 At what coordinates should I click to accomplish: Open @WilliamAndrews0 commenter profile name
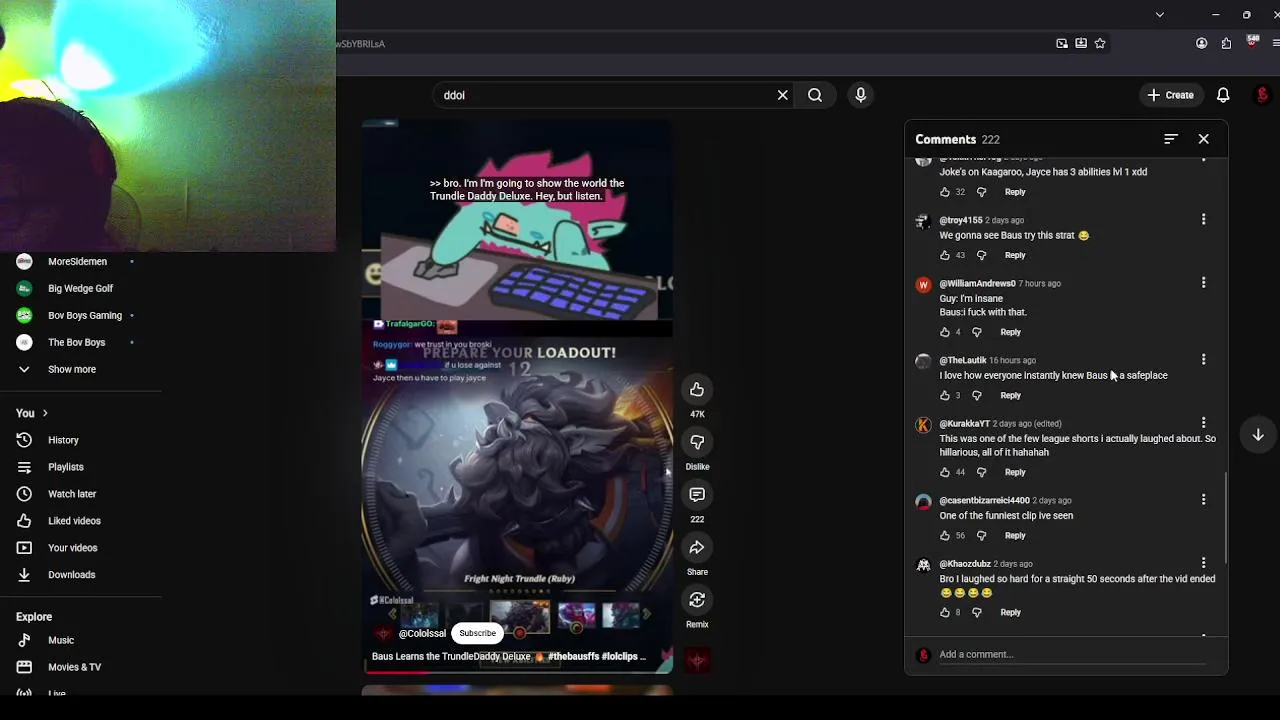977,283
